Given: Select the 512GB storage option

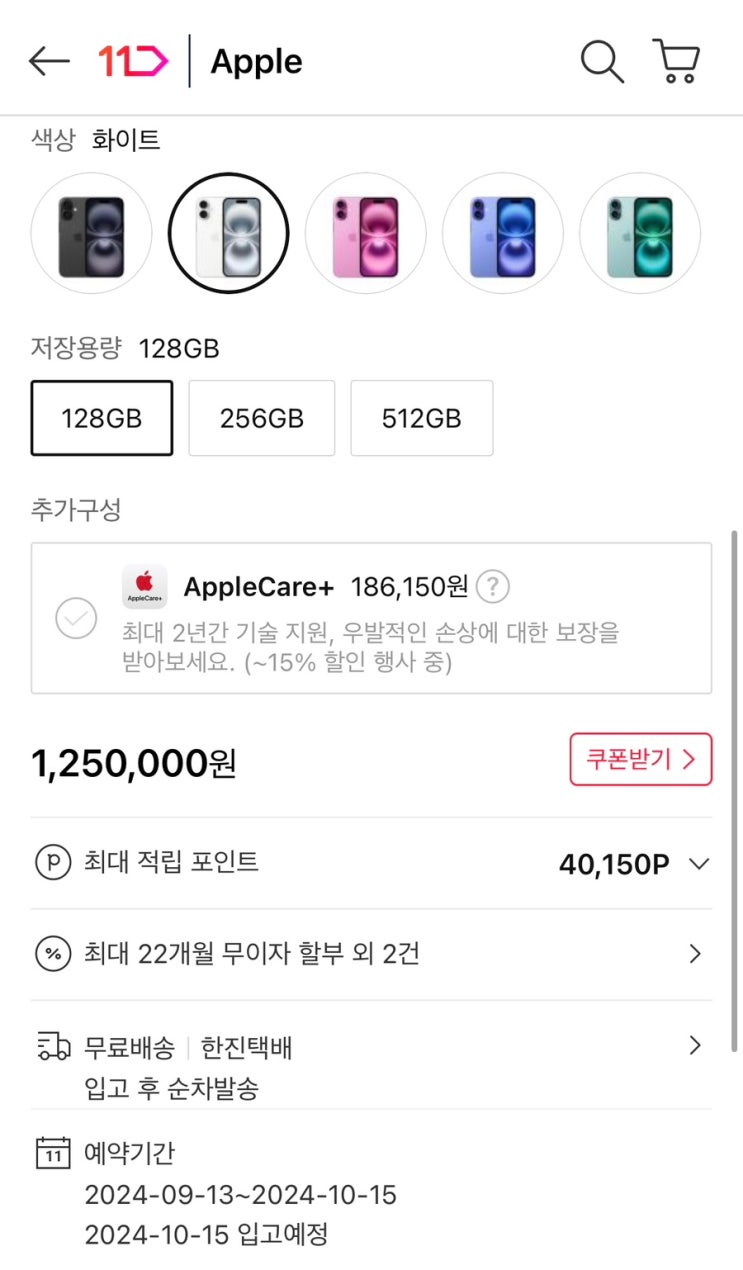Looking at the screenshot, I should (x=421, y=418).
